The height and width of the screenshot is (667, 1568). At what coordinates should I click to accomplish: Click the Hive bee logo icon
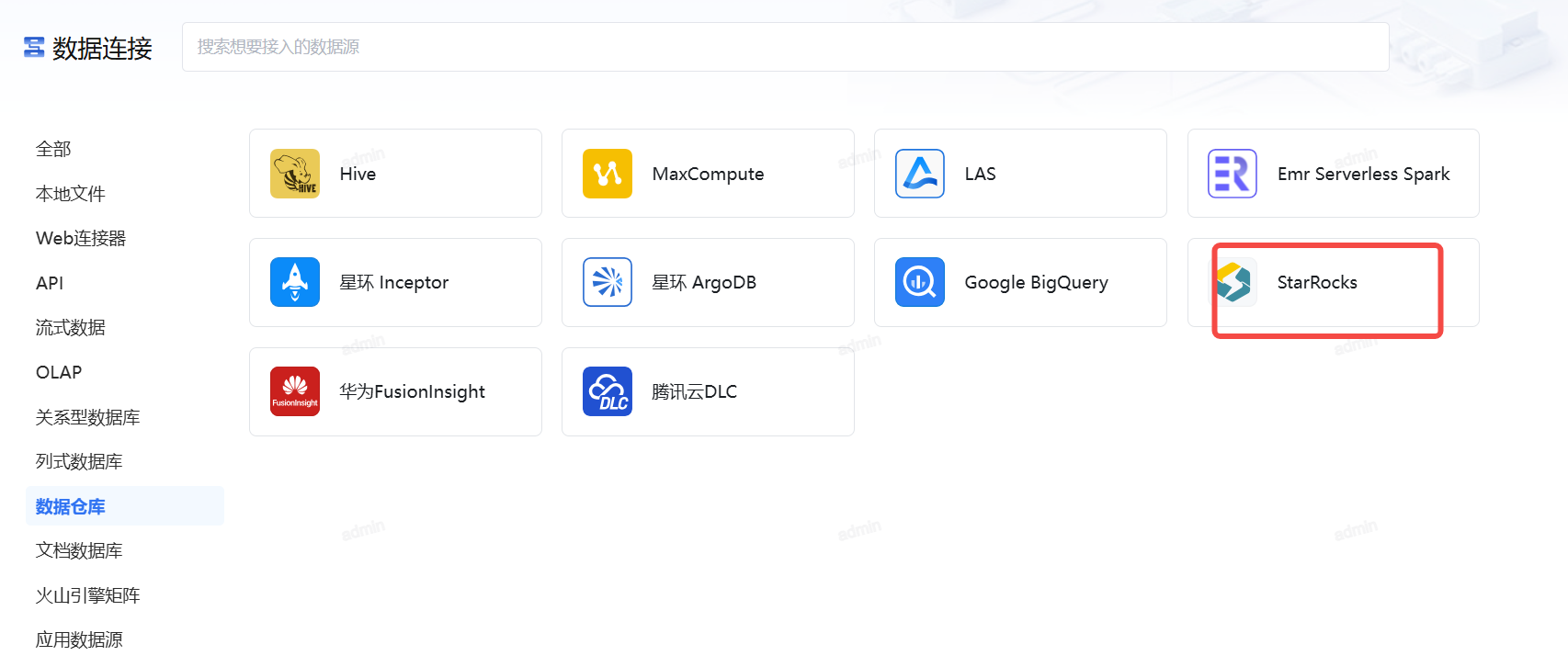point(295,174)
